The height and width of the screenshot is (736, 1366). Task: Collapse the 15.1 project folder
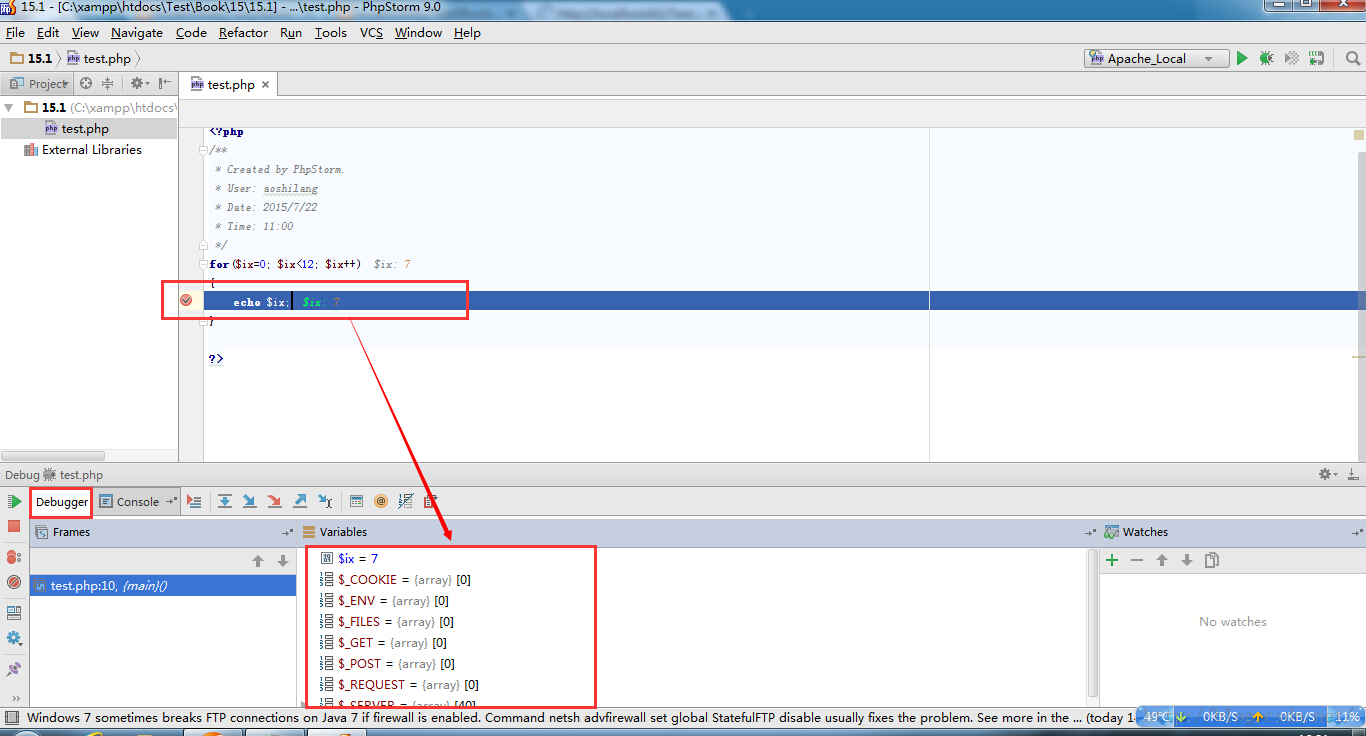point(9,107)
